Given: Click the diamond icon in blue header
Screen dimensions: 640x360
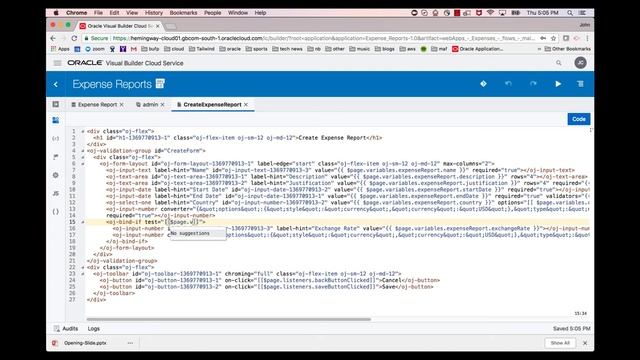Looking at the screenshot, I should [483, 84].
